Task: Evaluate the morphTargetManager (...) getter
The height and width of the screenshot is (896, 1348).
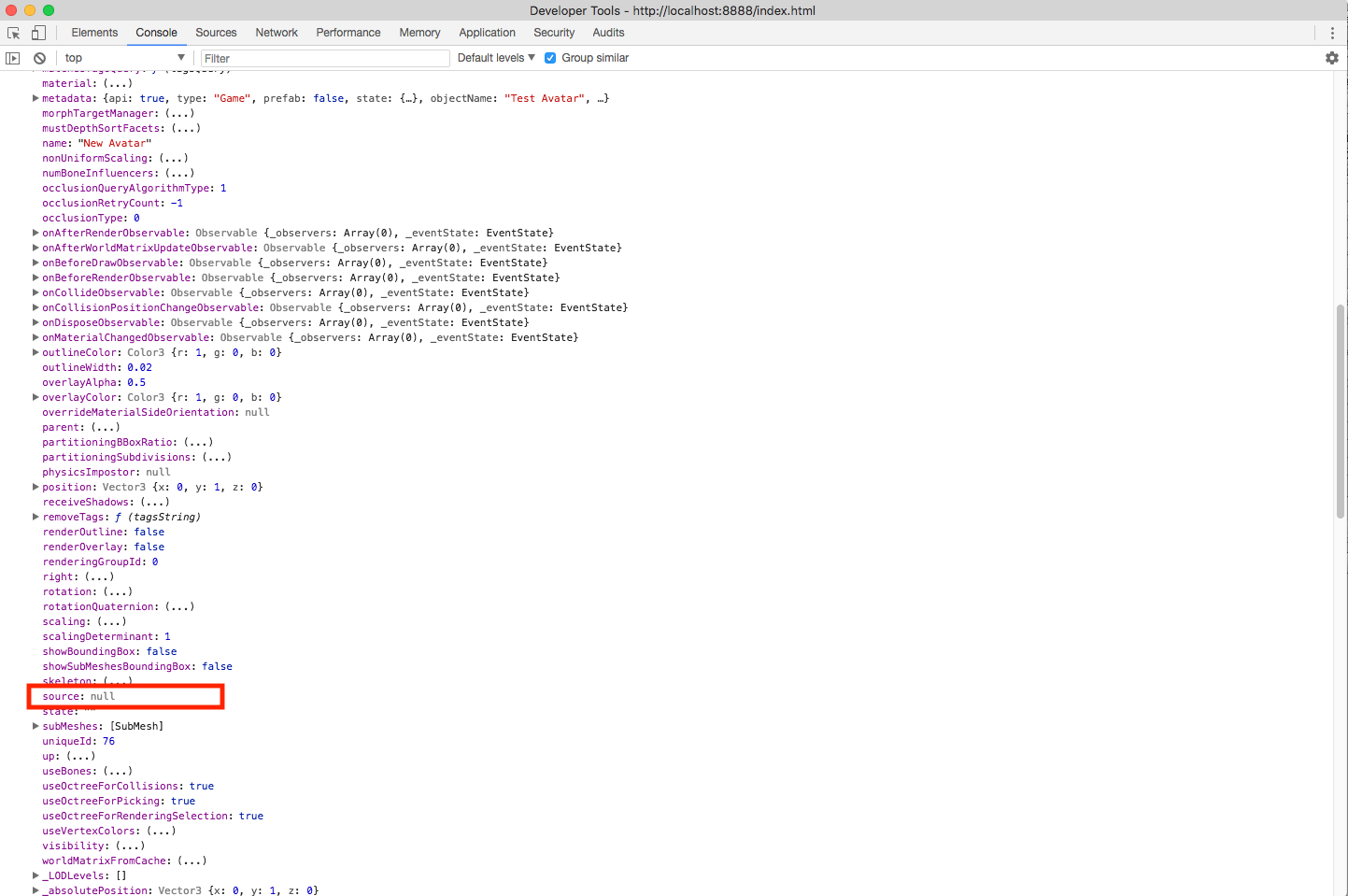Action: 179,113
